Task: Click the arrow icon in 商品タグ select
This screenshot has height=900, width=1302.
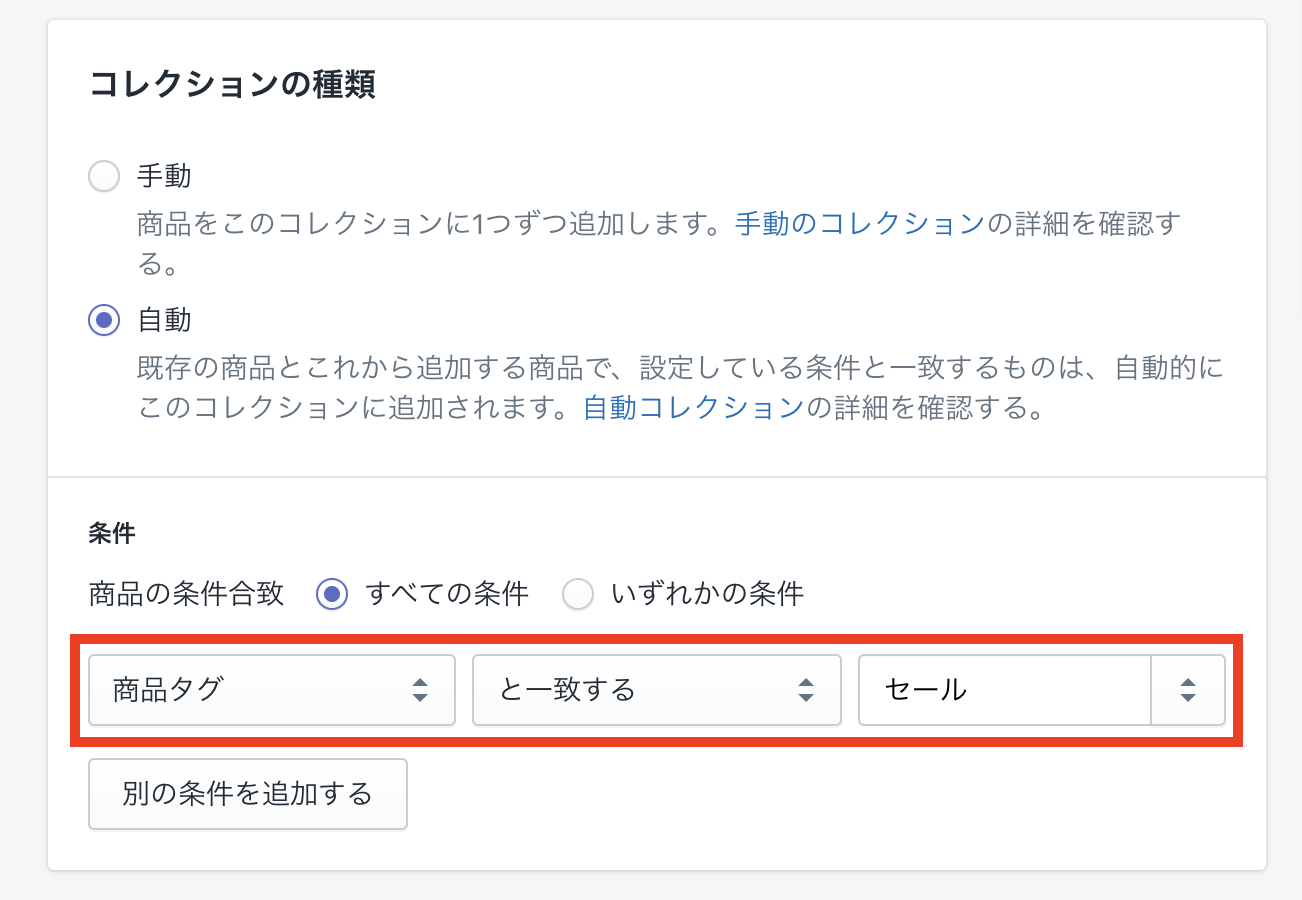Action: pos(420,689)
